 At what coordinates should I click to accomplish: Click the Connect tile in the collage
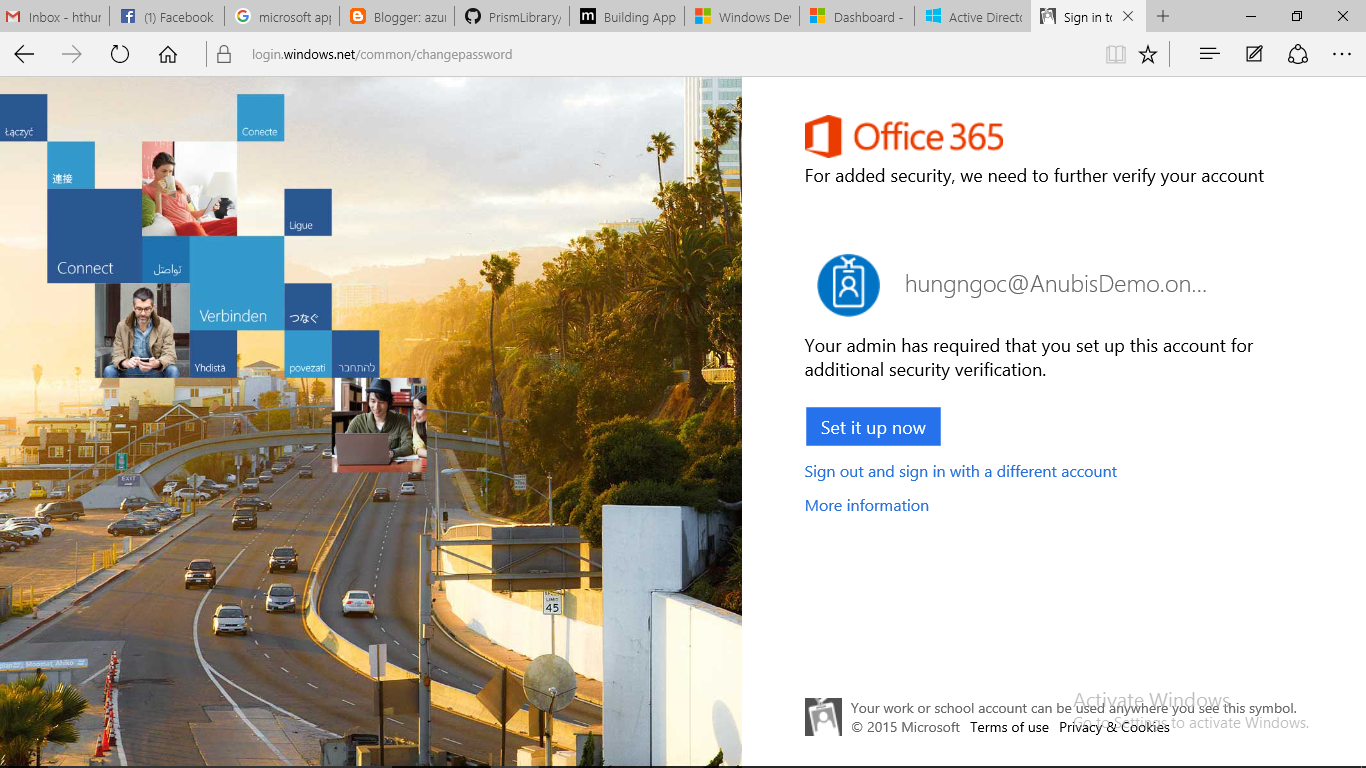pyautogui.click(x=94, y=236)
